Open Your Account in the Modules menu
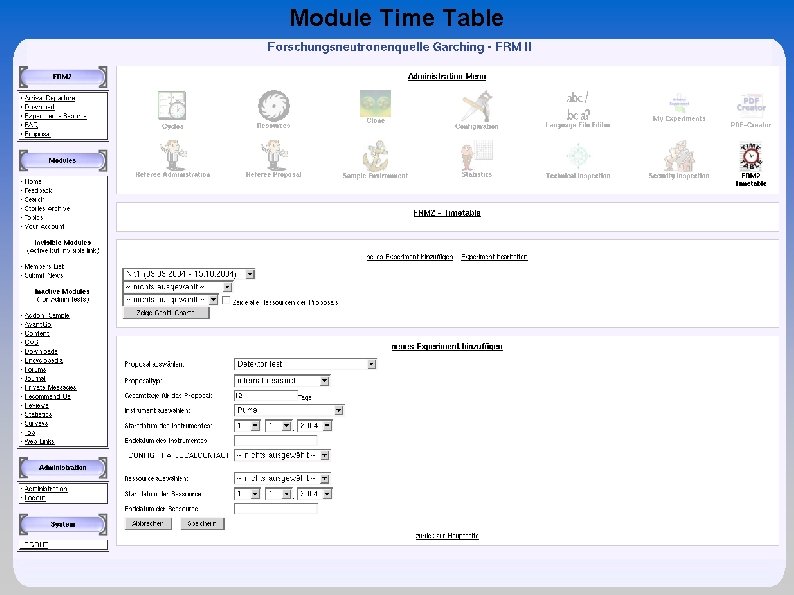Viewport: 794px width, 595px height. click(45, 227)
